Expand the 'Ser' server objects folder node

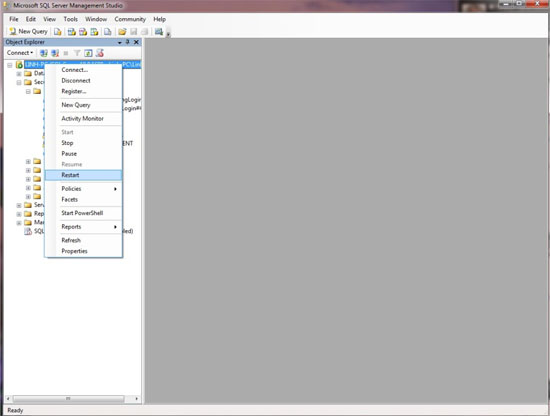[x=19, y=205]
